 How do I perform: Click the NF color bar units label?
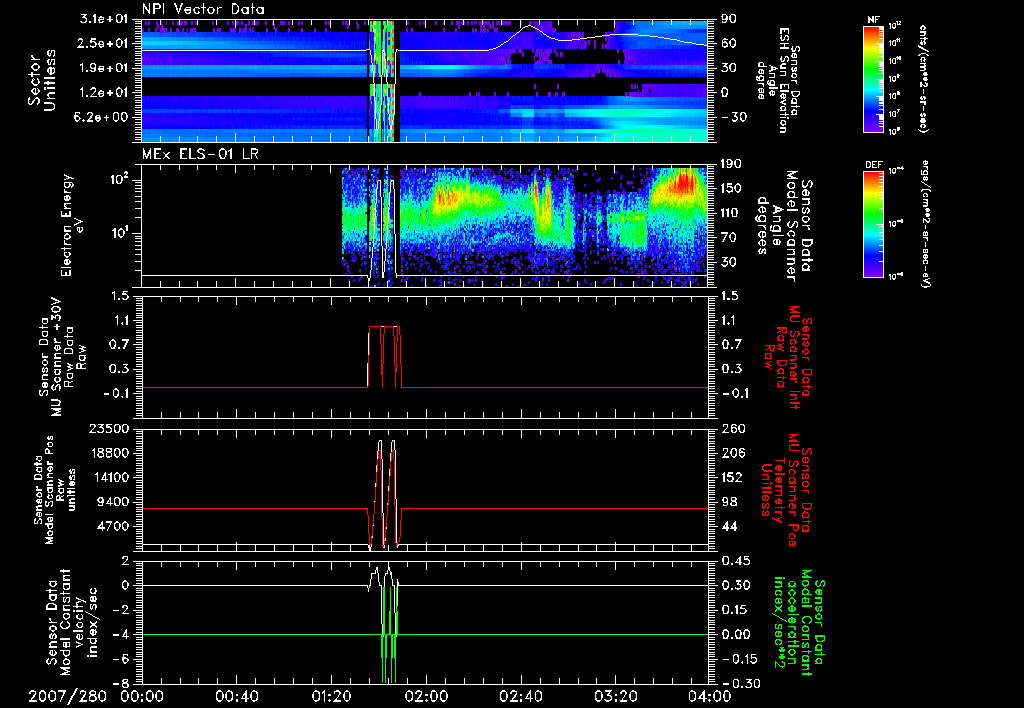tap(923, 78)
